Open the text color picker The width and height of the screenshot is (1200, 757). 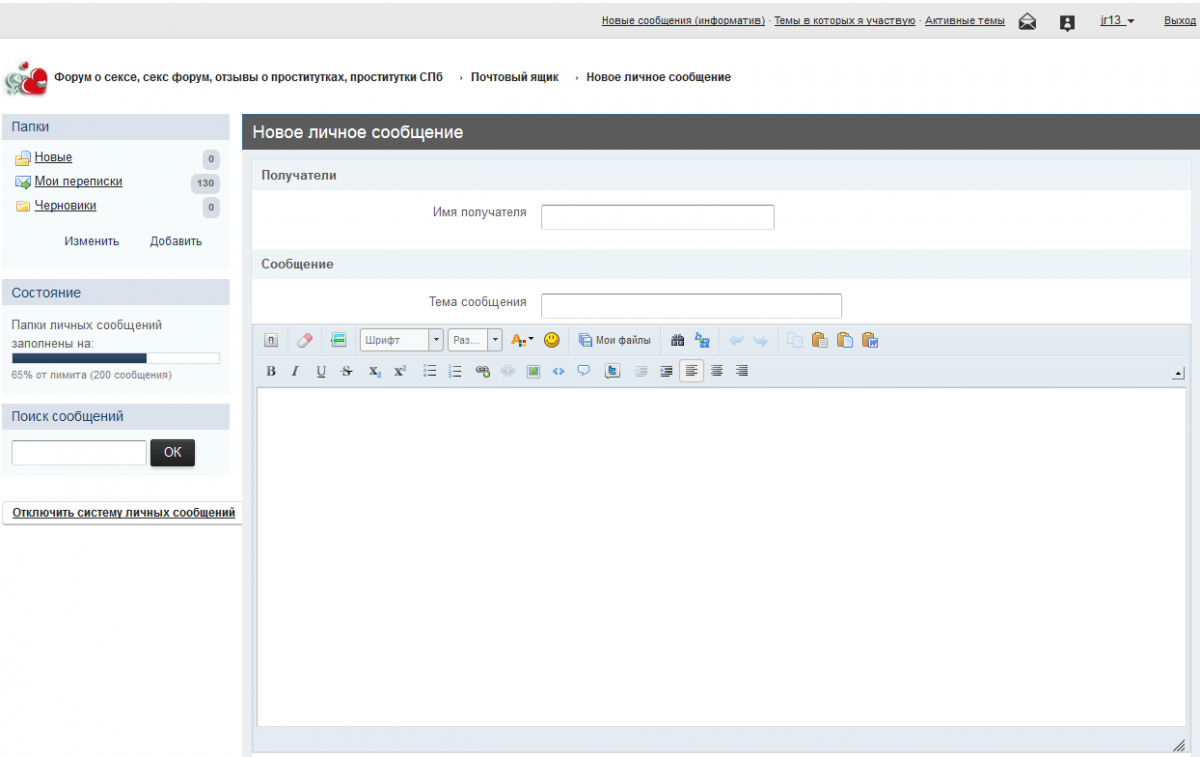[x=522, y=340]
